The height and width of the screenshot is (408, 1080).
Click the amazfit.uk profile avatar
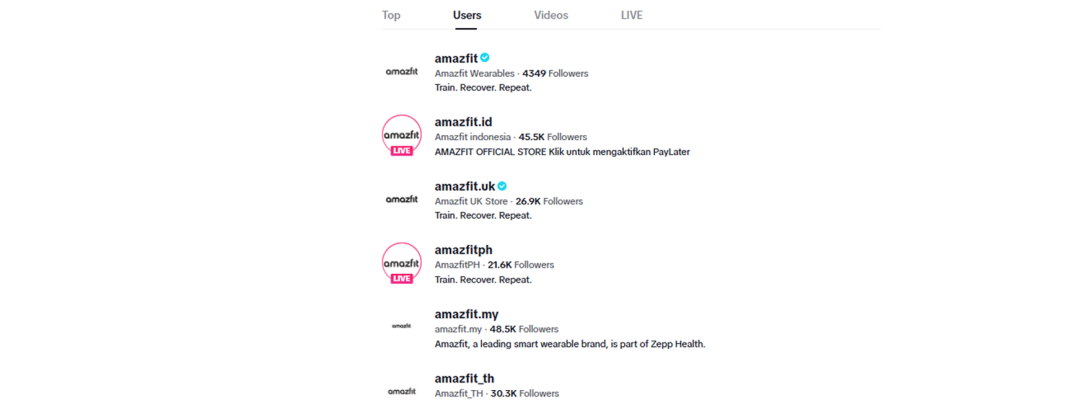pos(402,200)
